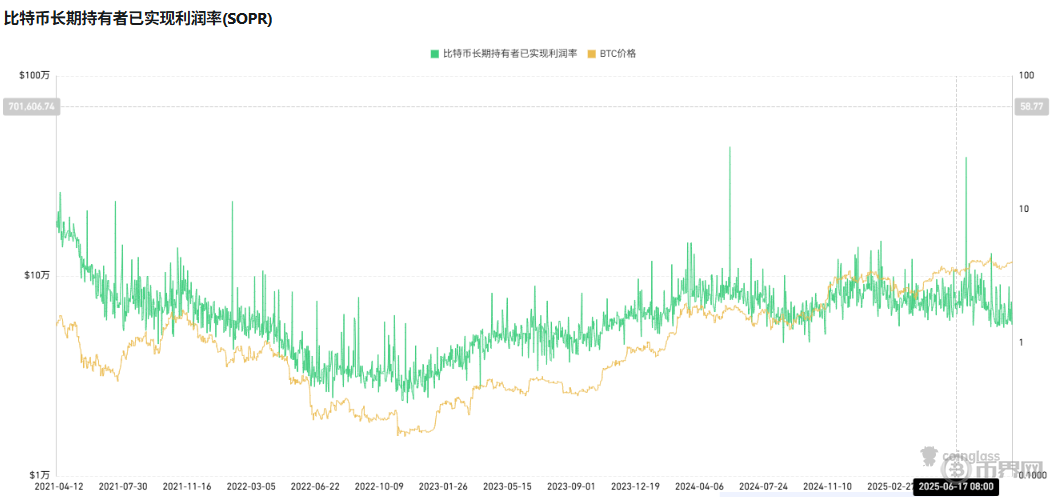Click the 701,606.74 left axis value tag

pos(31,106)
